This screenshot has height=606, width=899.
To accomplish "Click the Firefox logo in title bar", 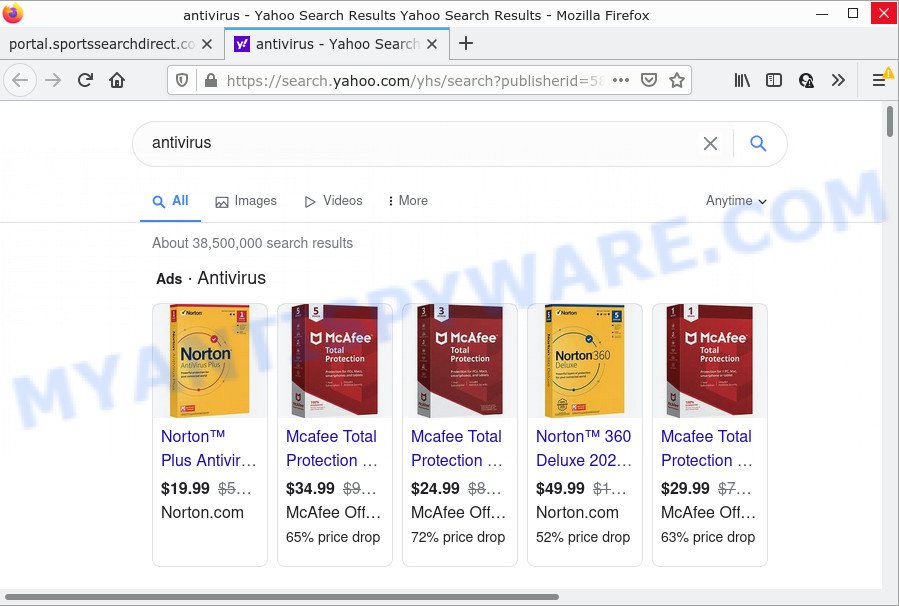I will (13, 13).
